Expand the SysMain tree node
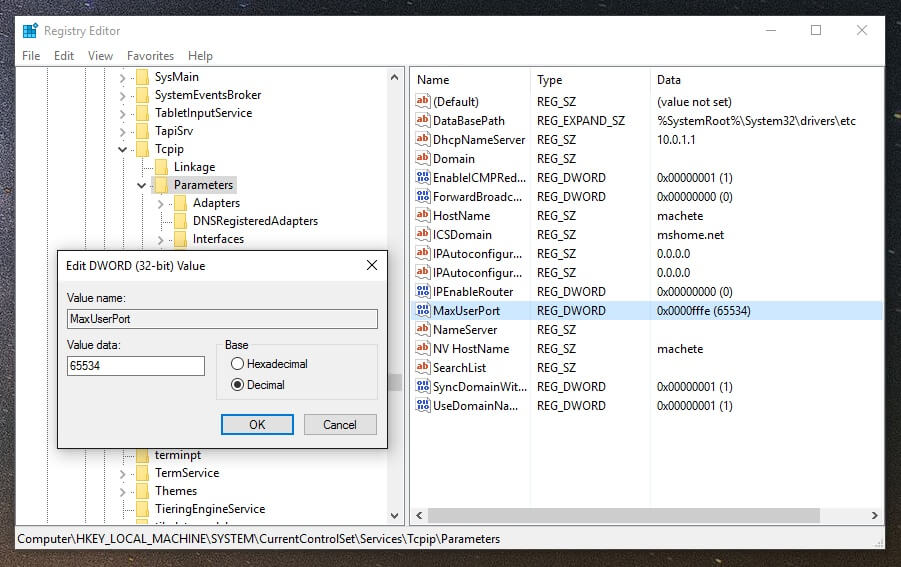 click(x=122, y=78)
